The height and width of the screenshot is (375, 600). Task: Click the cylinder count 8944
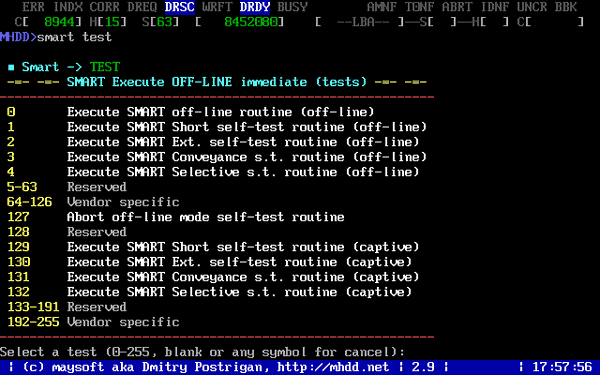pos(59,22)
